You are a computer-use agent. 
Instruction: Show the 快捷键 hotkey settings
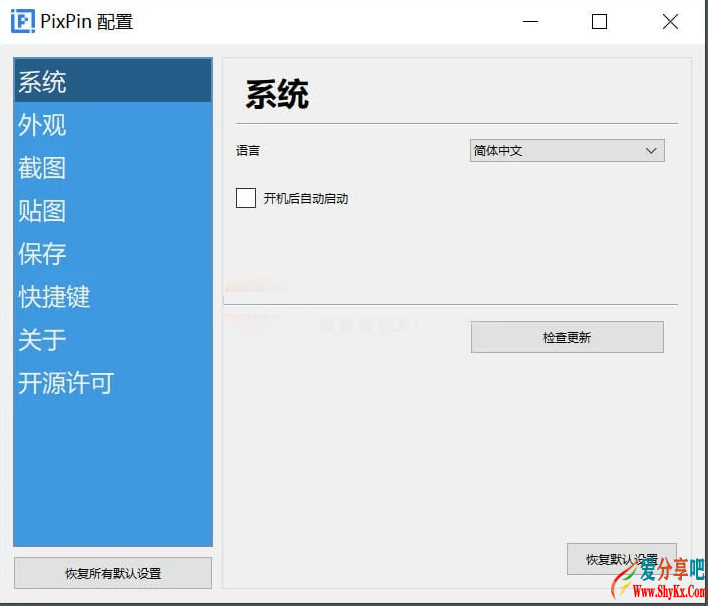coord(112,296)
